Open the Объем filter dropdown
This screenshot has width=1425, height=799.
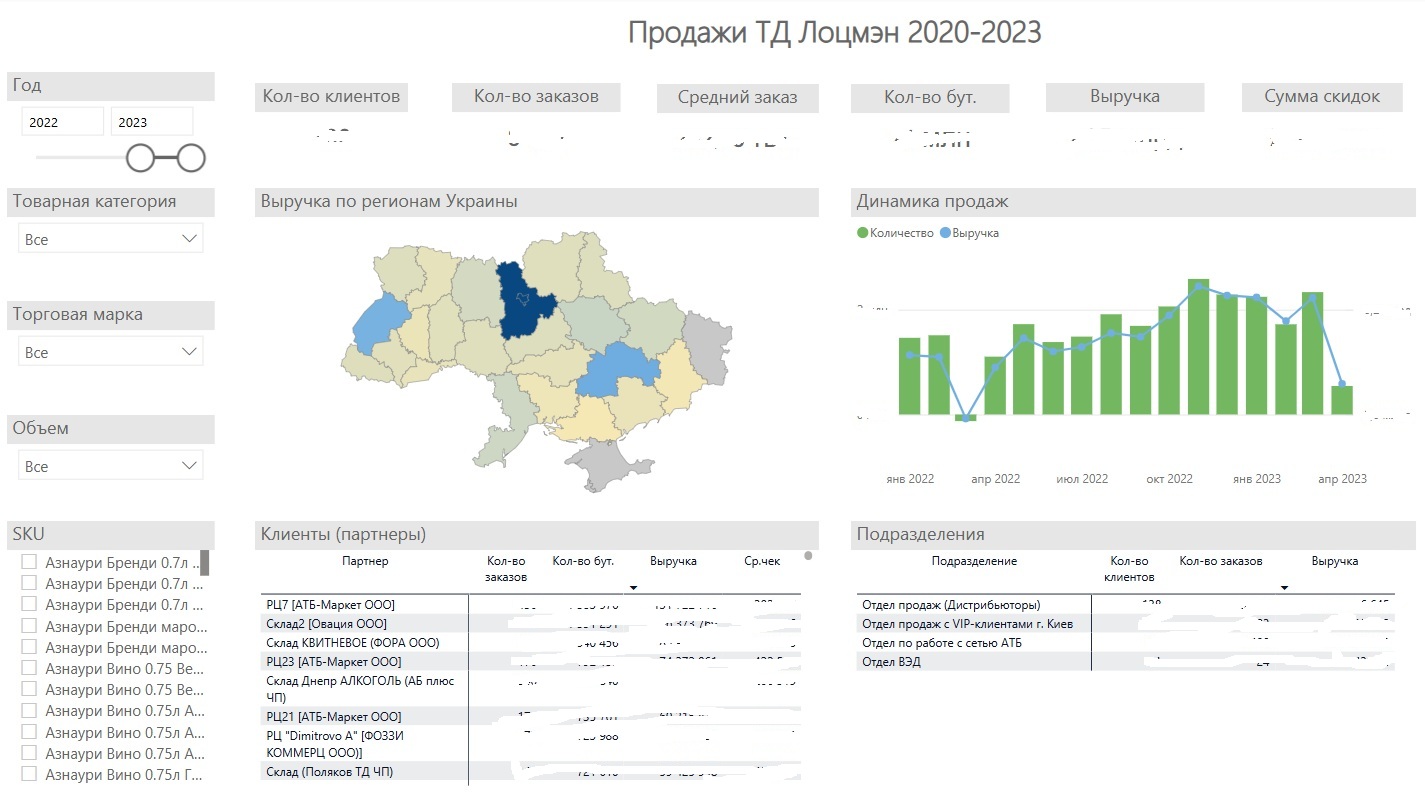(111, 466)
